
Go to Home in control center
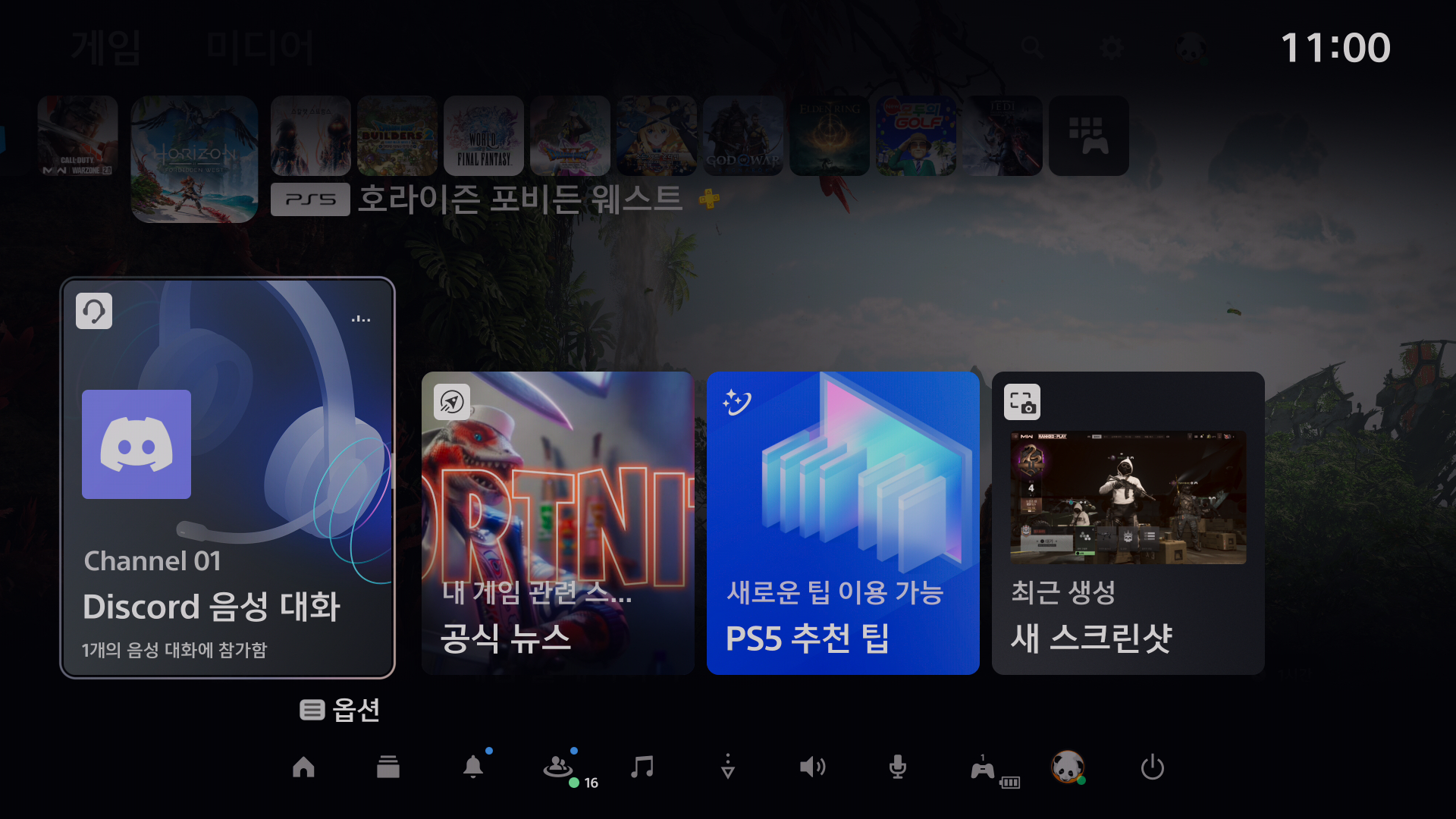click(x=303, y=767)
